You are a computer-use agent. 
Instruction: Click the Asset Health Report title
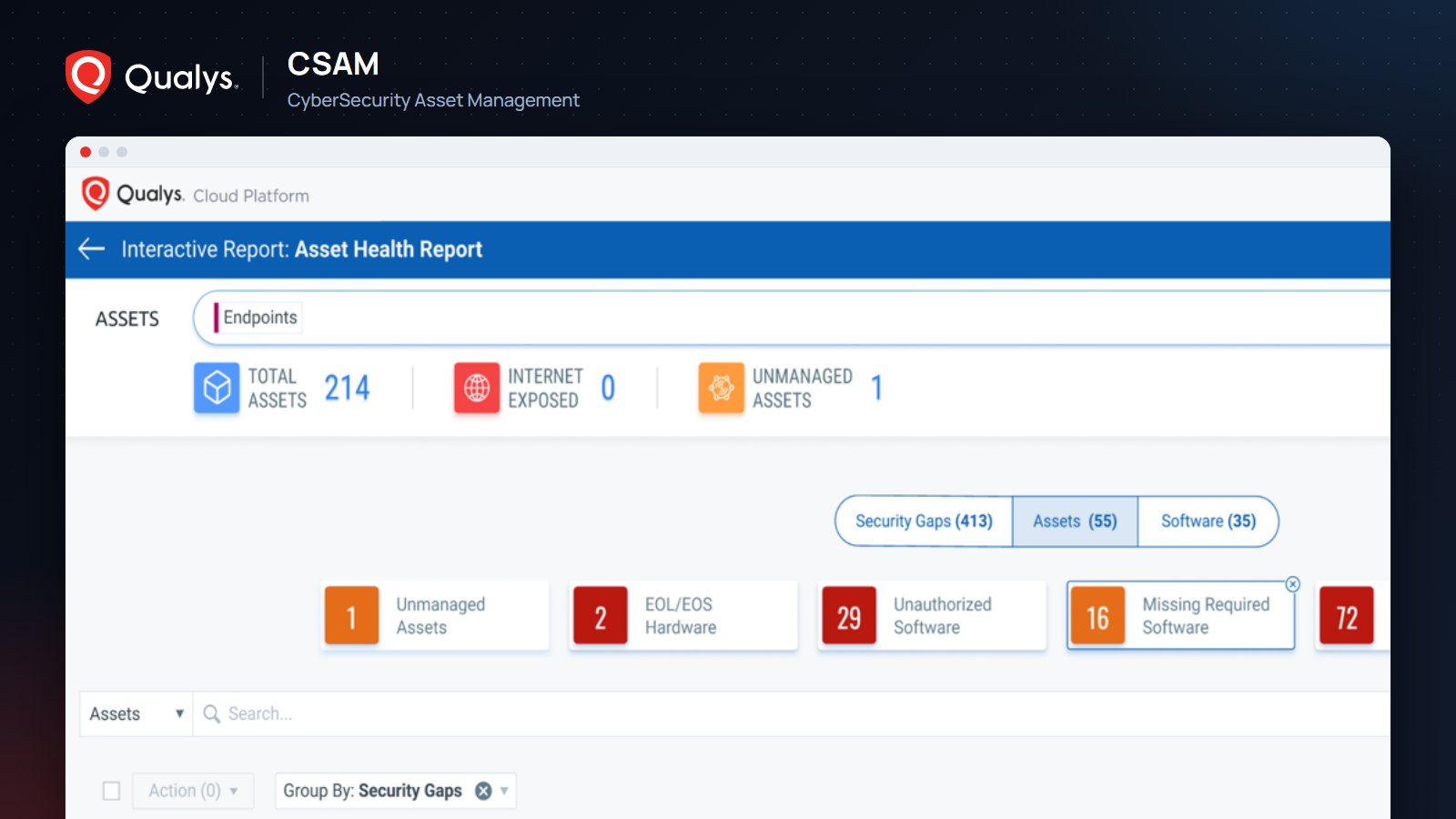pos(389,249)
